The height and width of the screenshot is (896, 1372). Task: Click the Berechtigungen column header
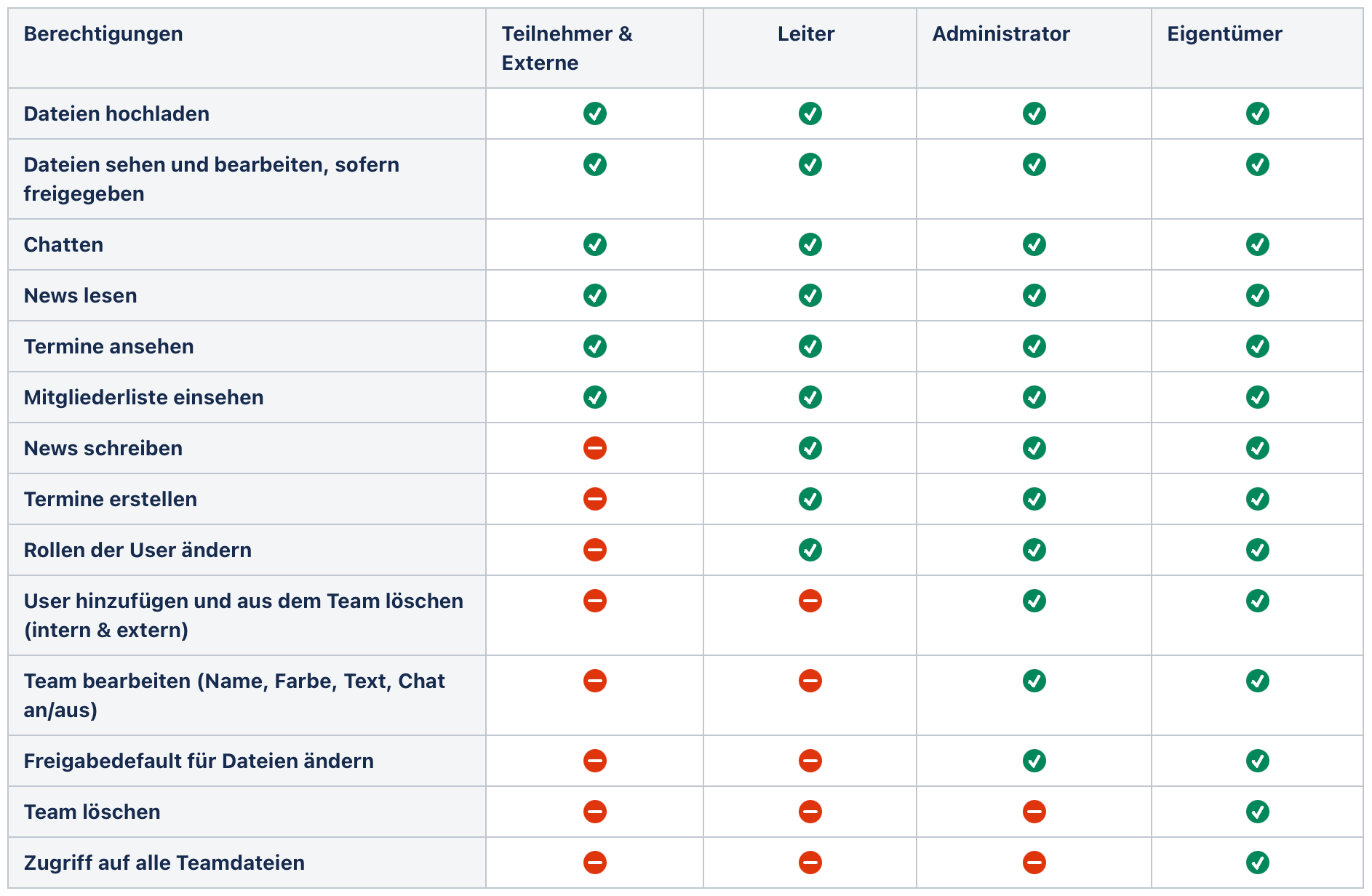point(103,34)
